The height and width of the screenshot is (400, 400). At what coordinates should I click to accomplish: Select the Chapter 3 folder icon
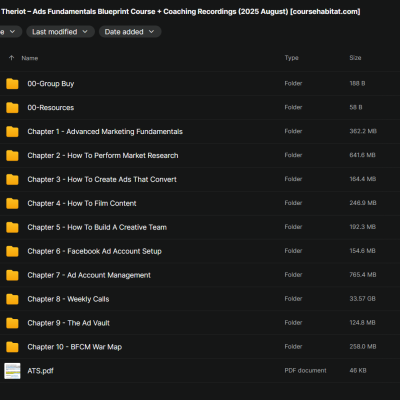(12, 179)
